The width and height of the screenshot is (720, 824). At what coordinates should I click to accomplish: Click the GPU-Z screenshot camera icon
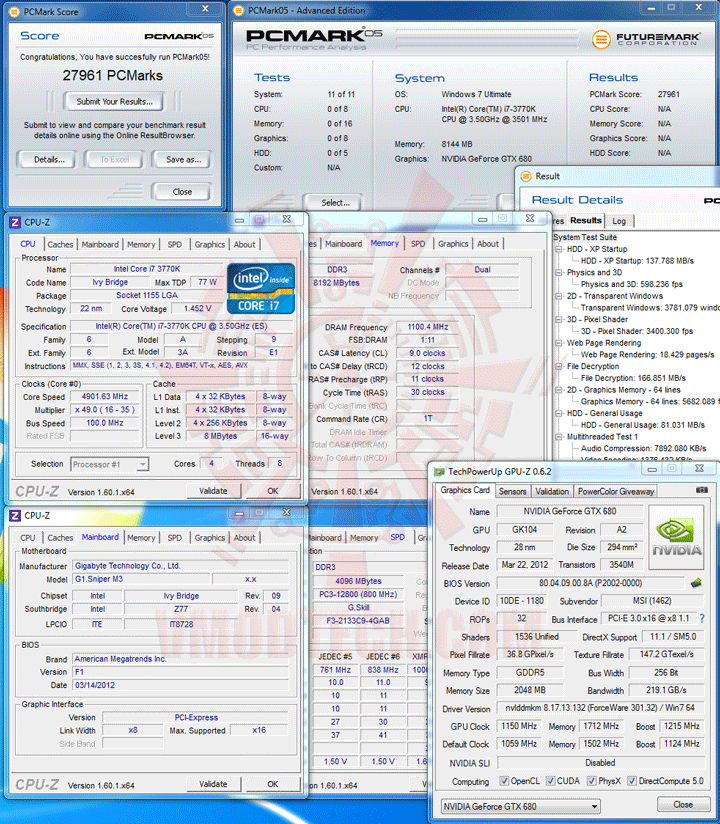coord(701,490)
